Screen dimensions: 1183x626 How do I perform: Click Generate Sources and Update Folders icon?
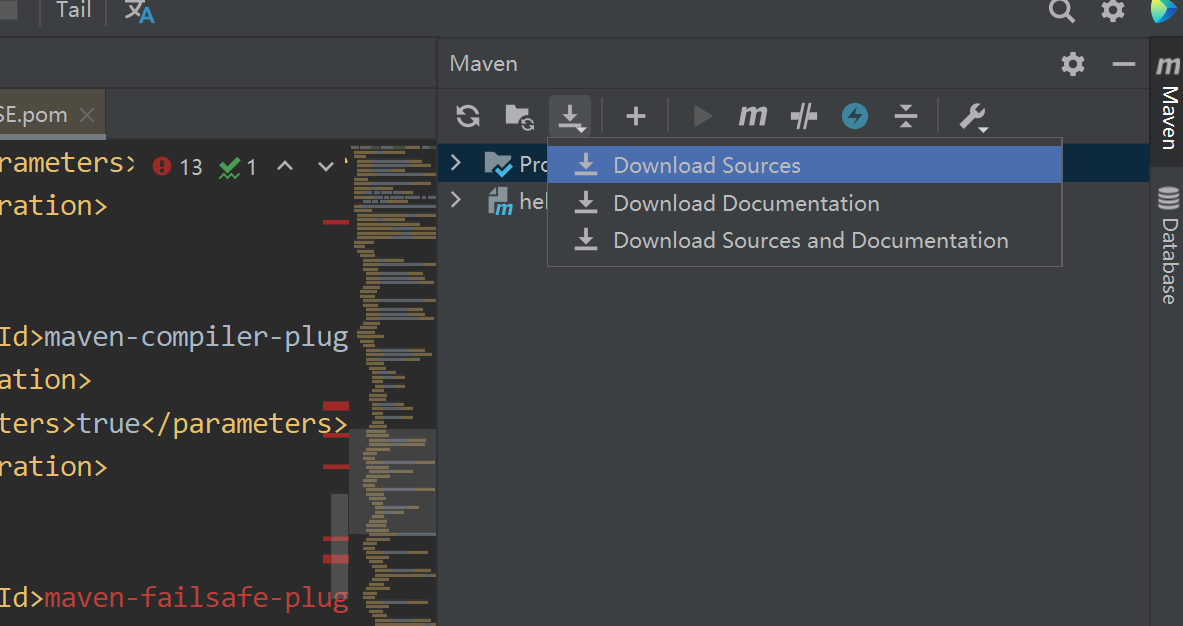(x=519, y=116)
